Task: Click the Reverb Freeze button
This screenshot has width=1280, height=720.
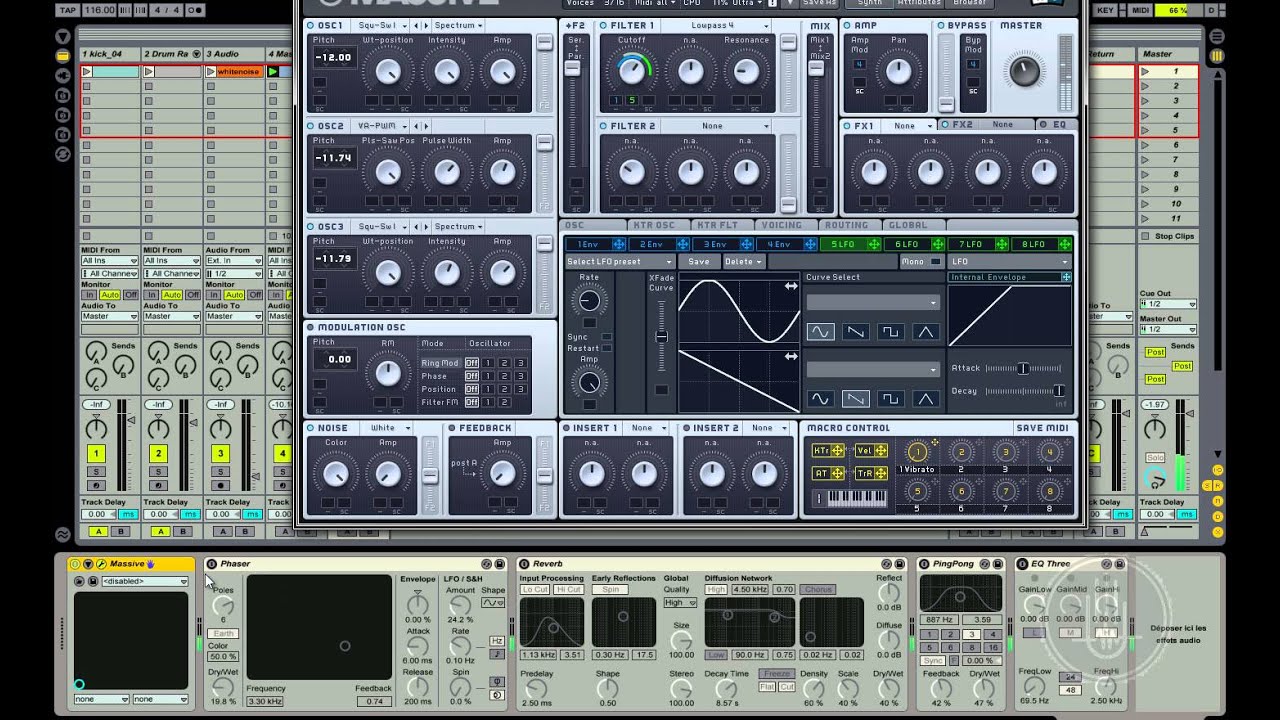Action: coord(776,674)
